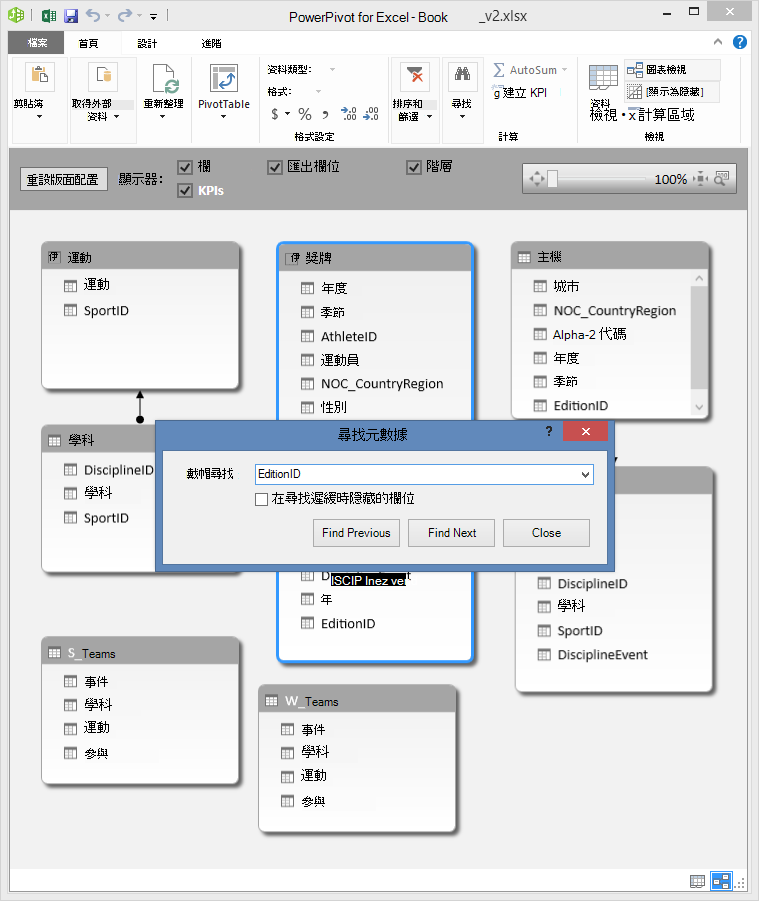The width and height of the screenshot is (759, 901).
Task: Click the blue Help question mark icon
Action: point(739,42)
